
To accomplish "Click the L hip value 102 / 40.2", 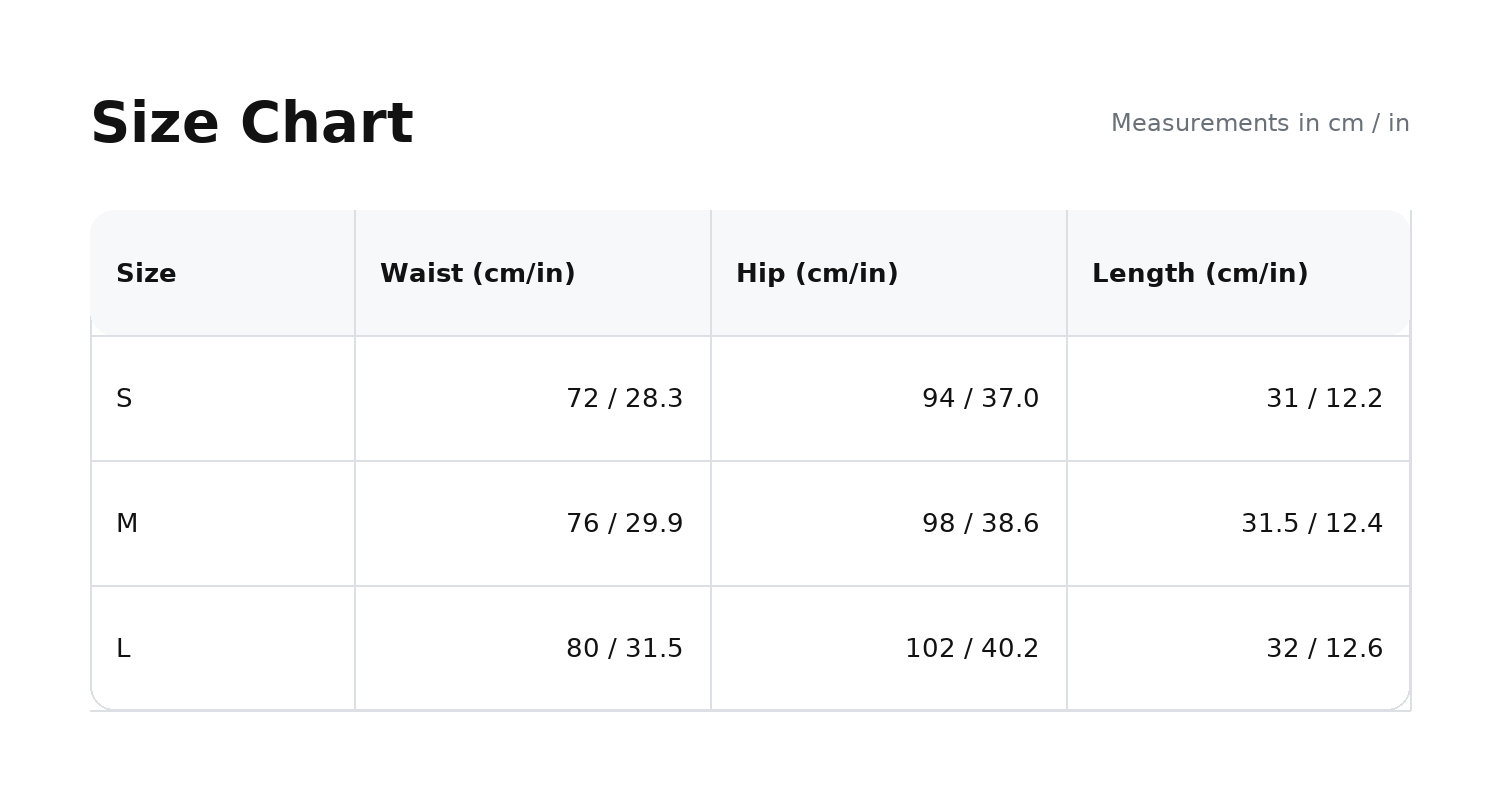I will tap(972, 649).
